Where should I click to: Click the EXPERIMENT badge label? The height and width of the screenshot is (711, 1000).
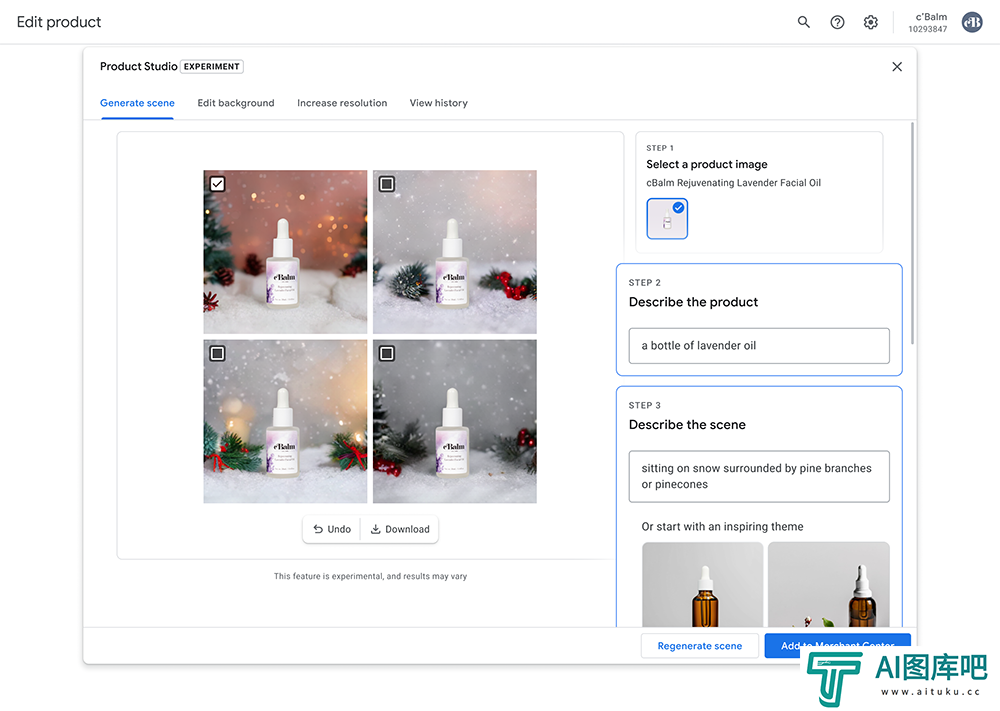pos(212,66)
